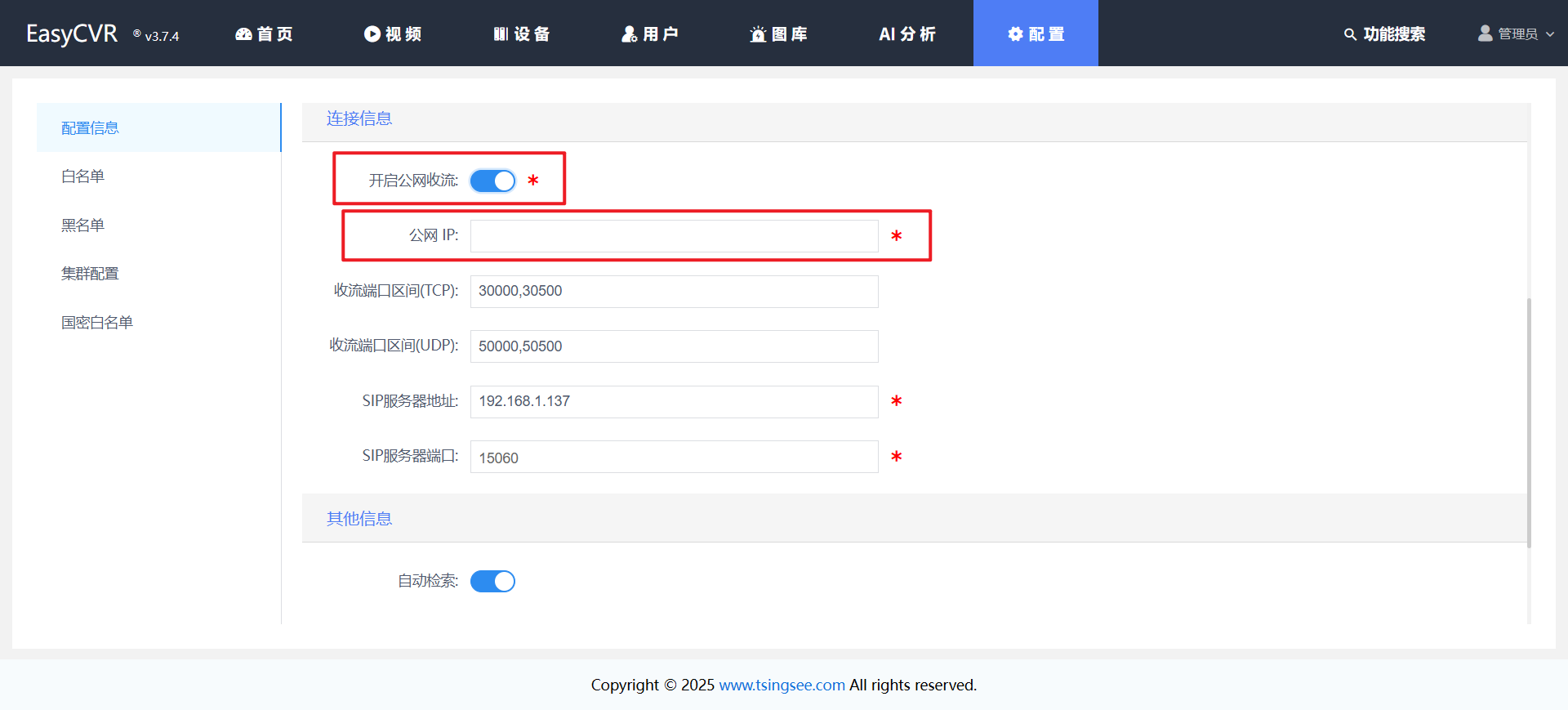The height and width of the screenshot is (710, 1568).
Task: Open the www.tsingsee.com link
Action: pos(782,685)
